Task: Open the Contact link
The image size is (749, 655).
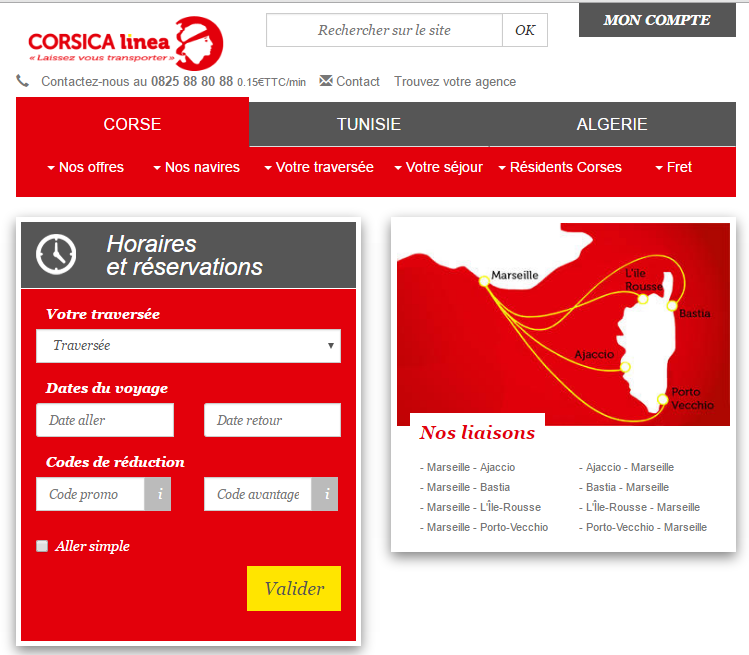Action: coord(358,82)
